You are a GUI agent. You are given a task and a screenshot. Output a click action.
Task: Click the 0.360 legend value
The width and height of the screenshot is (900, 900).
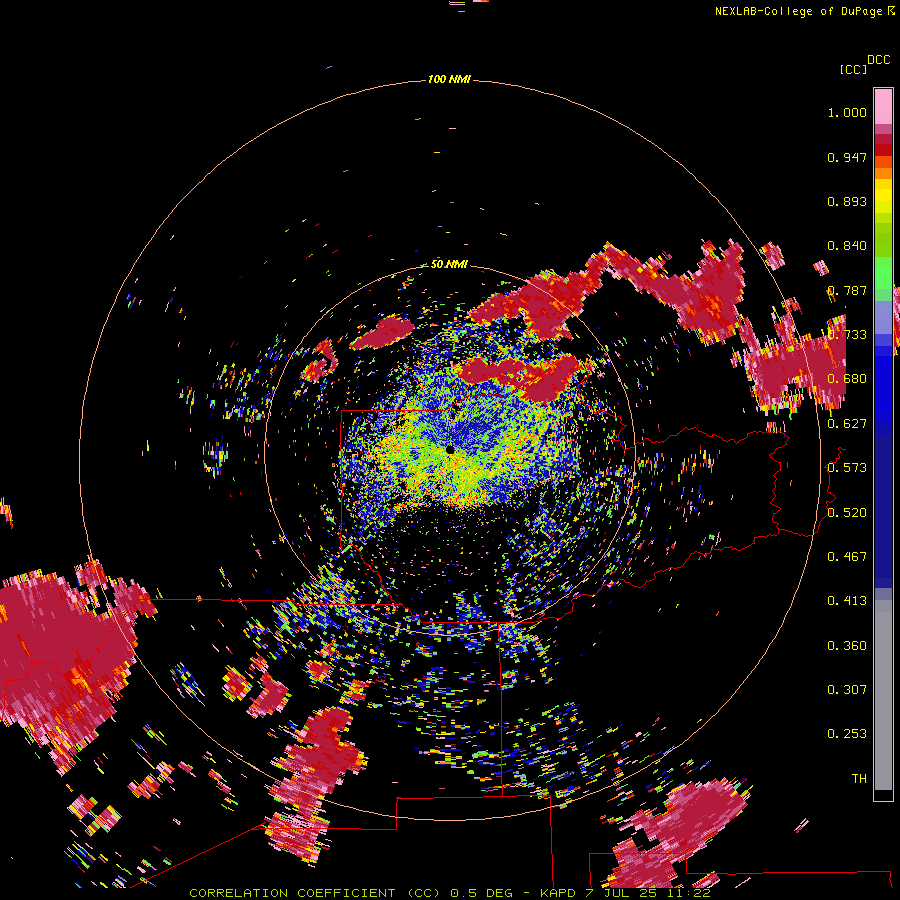[x=847, y=646]
